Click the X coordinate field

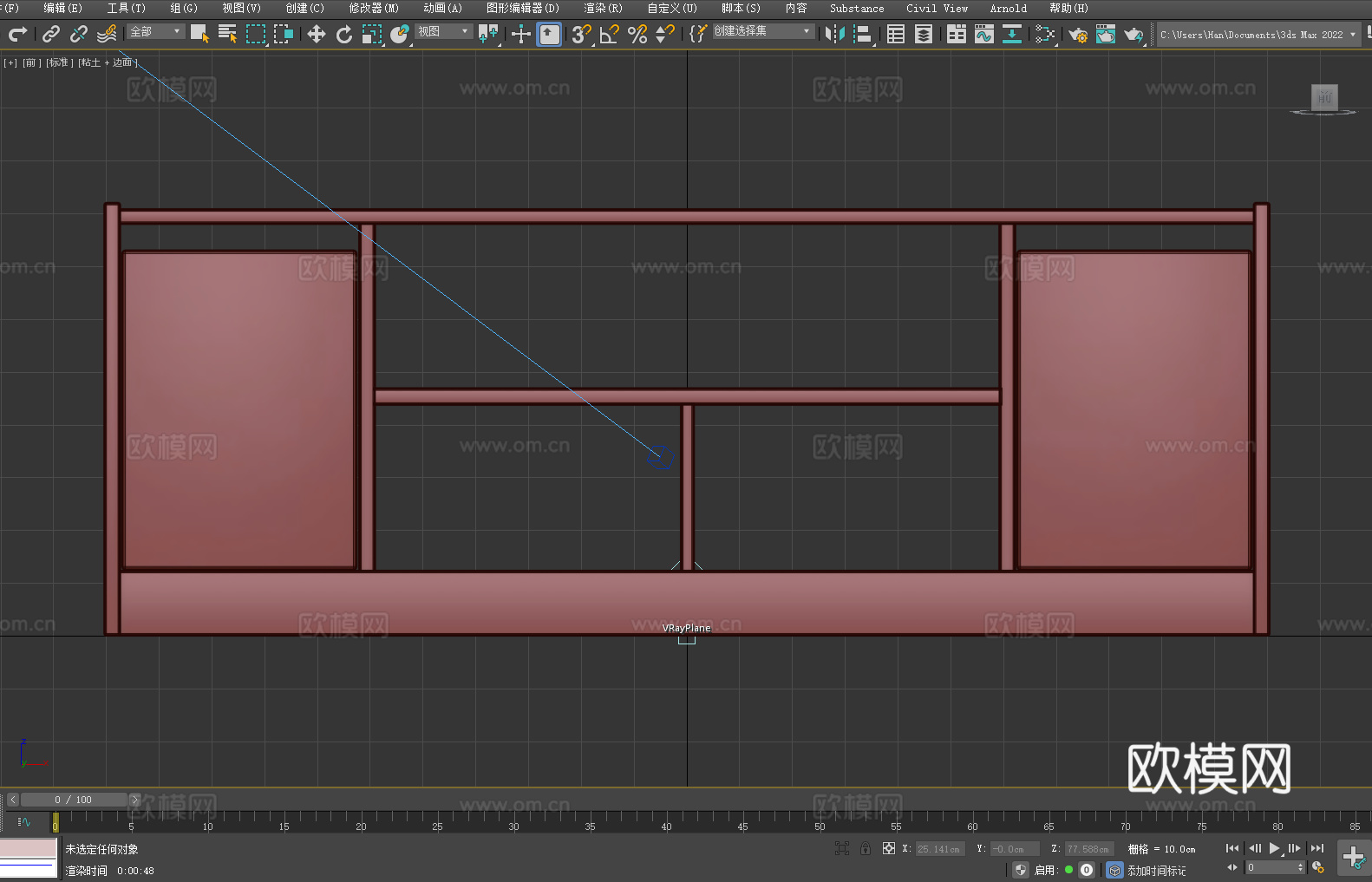pyautogui.click(x=939, y=849)
